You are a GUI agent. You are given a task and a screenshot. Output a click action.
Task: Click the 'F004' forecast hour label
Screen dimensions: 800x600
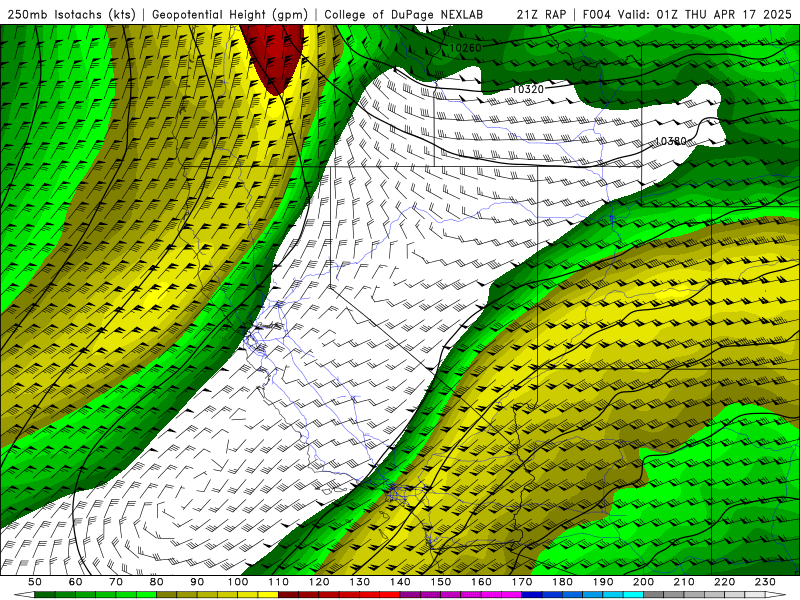[596, 15]
